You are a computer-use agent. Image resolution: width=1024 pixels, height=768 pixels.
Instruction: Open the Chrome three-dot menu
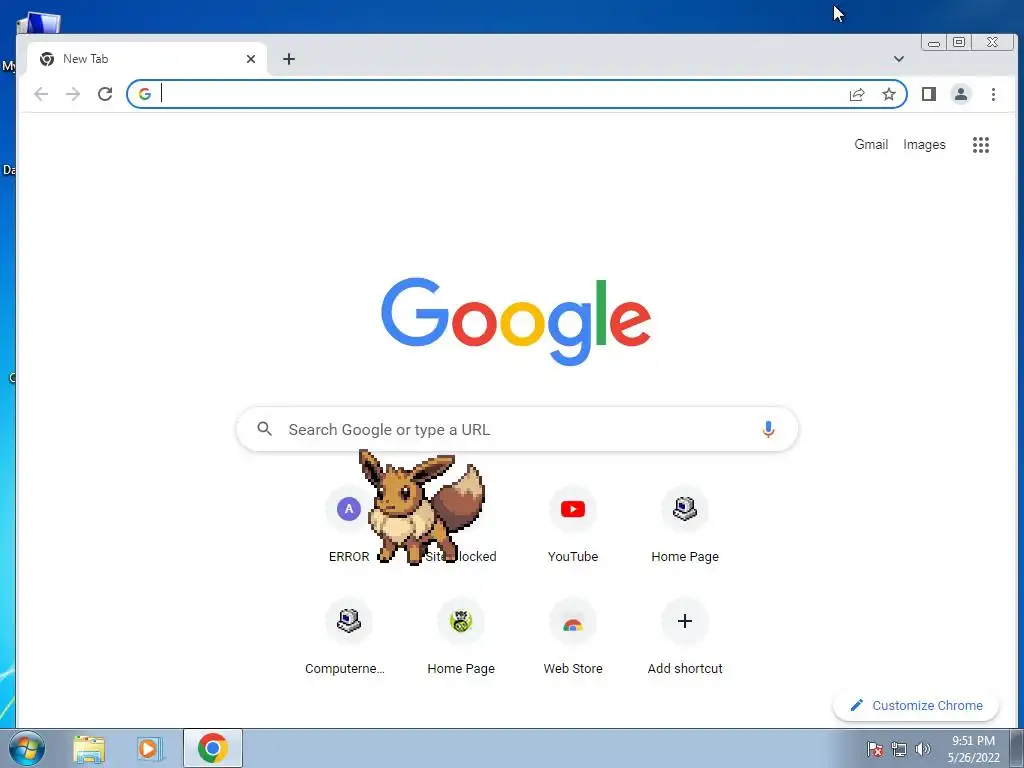pos(993,94)
